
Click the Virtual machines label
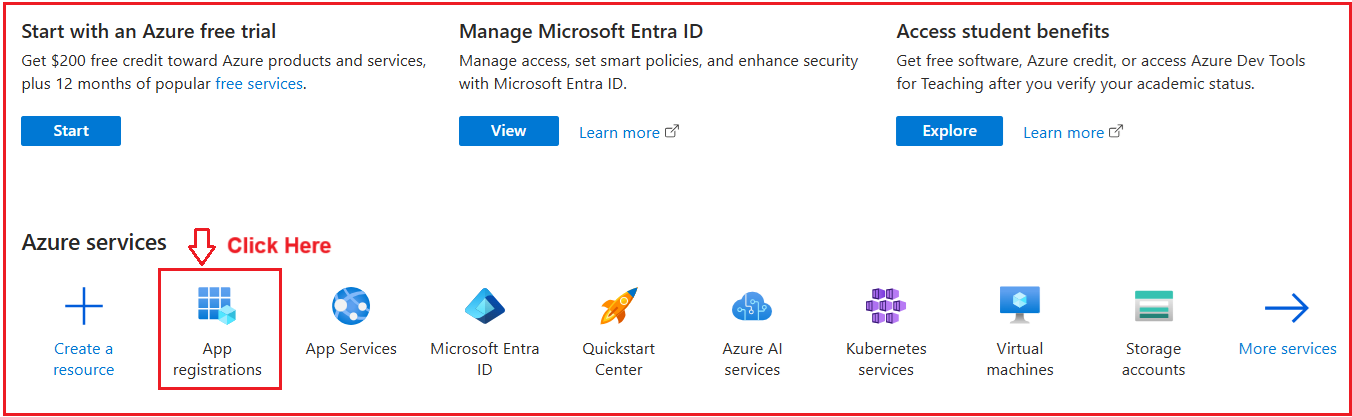(1020, 359)
